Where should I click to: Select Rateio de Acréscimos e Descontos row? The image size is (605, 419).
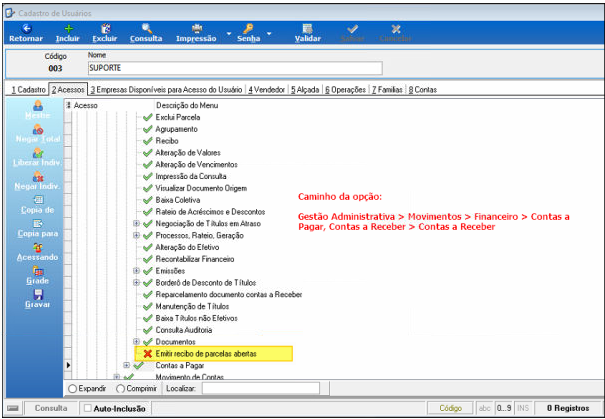[210, 212]
